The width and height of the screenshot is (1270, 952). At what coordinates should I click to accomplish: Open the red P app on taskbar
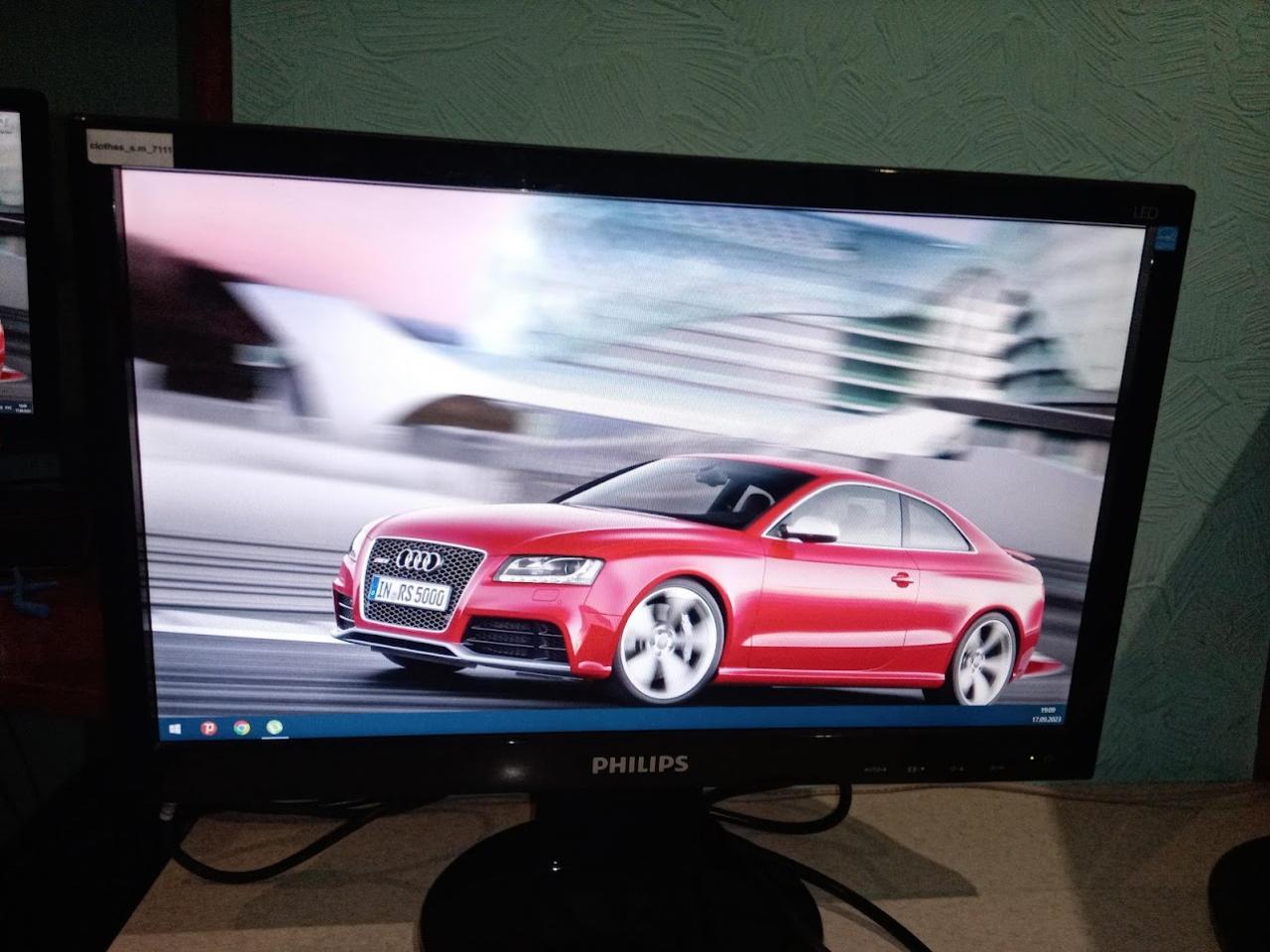pos(208,729)
